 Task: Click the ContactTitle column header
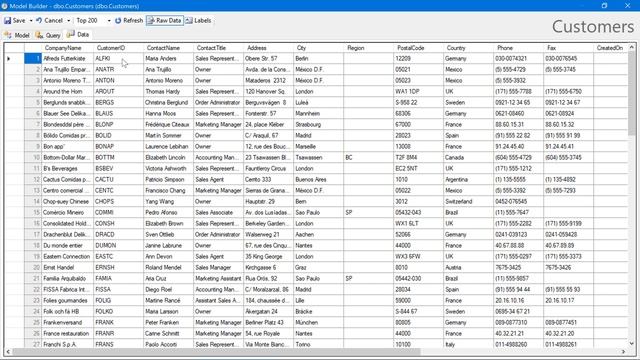coord(218,48)
